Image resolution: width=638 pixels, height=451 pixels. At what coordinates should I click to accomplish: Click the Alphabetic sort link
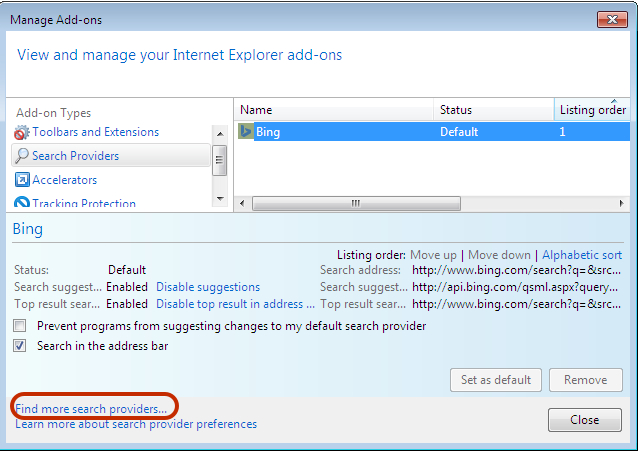(582, 255)
